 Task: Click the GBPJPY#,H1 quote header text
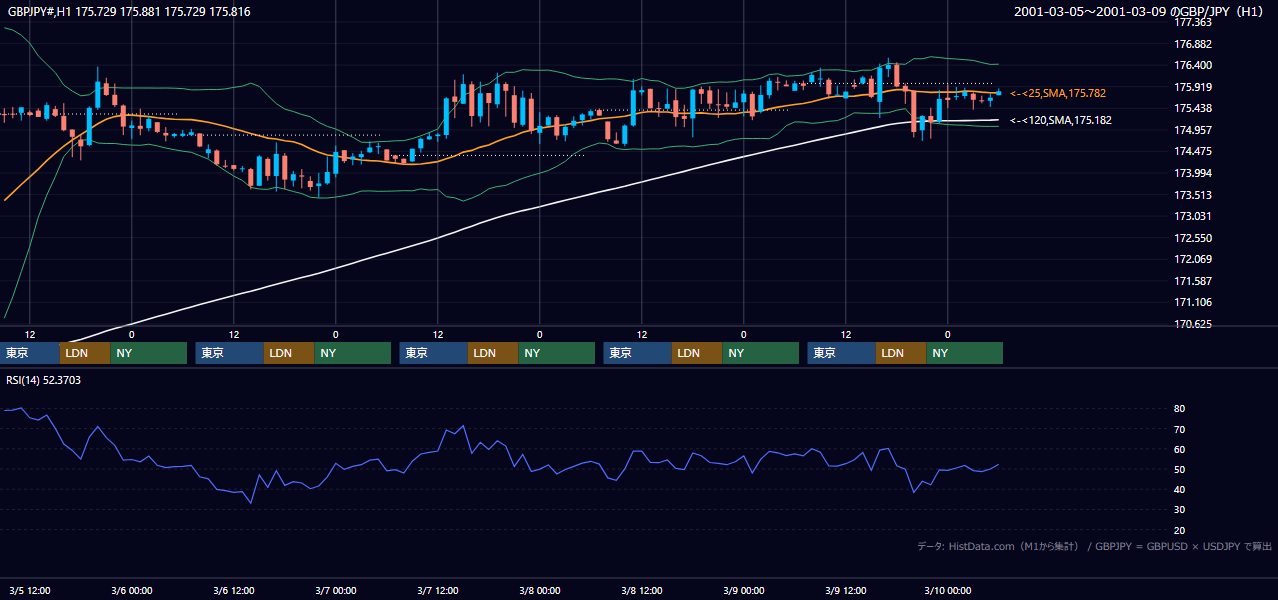tap(129, 12)
